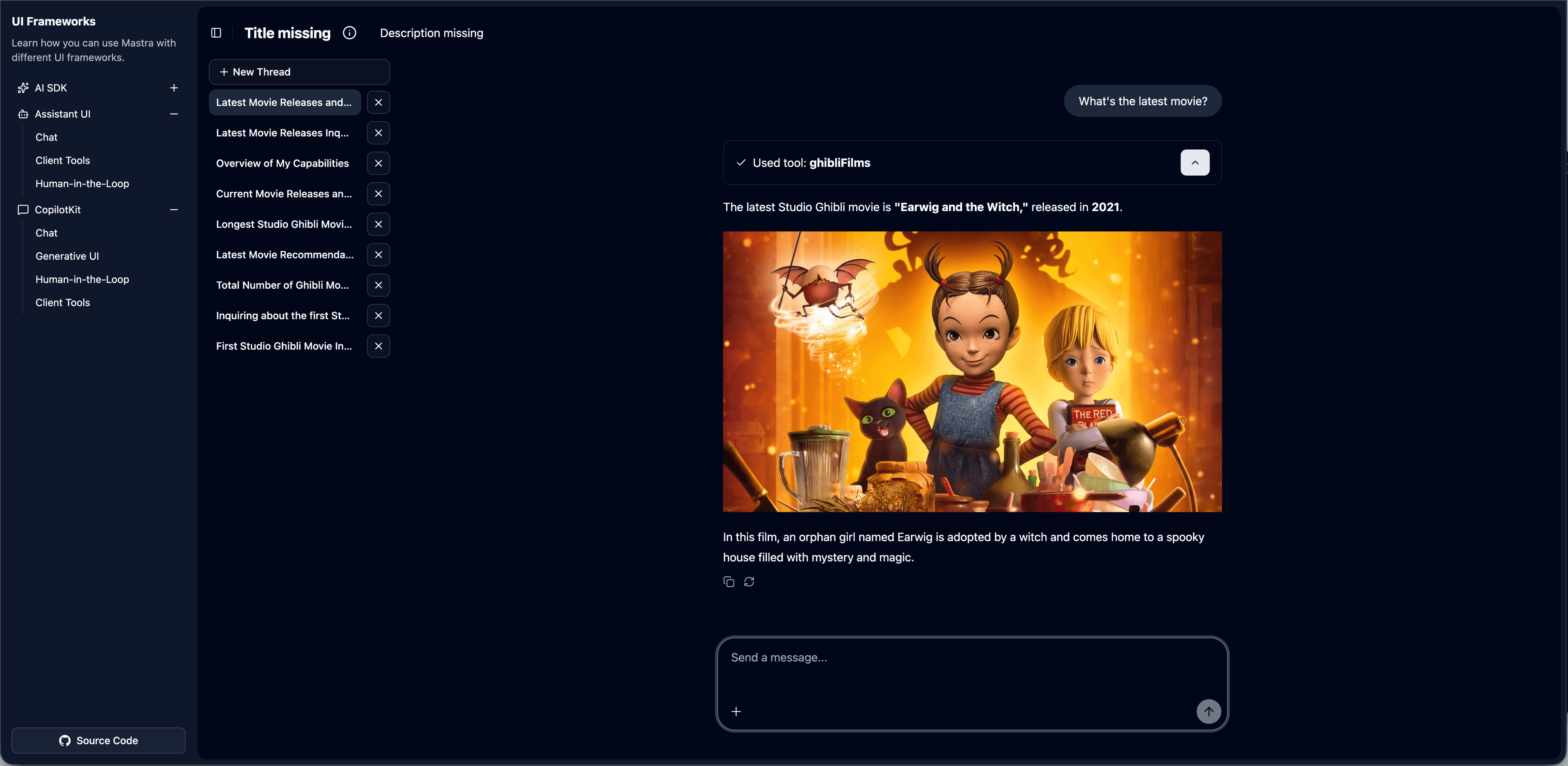Open the 'Longest Studio Ghibli Movi...' thread
This screenshot has width=1568, height=766.
pos(285,224)
